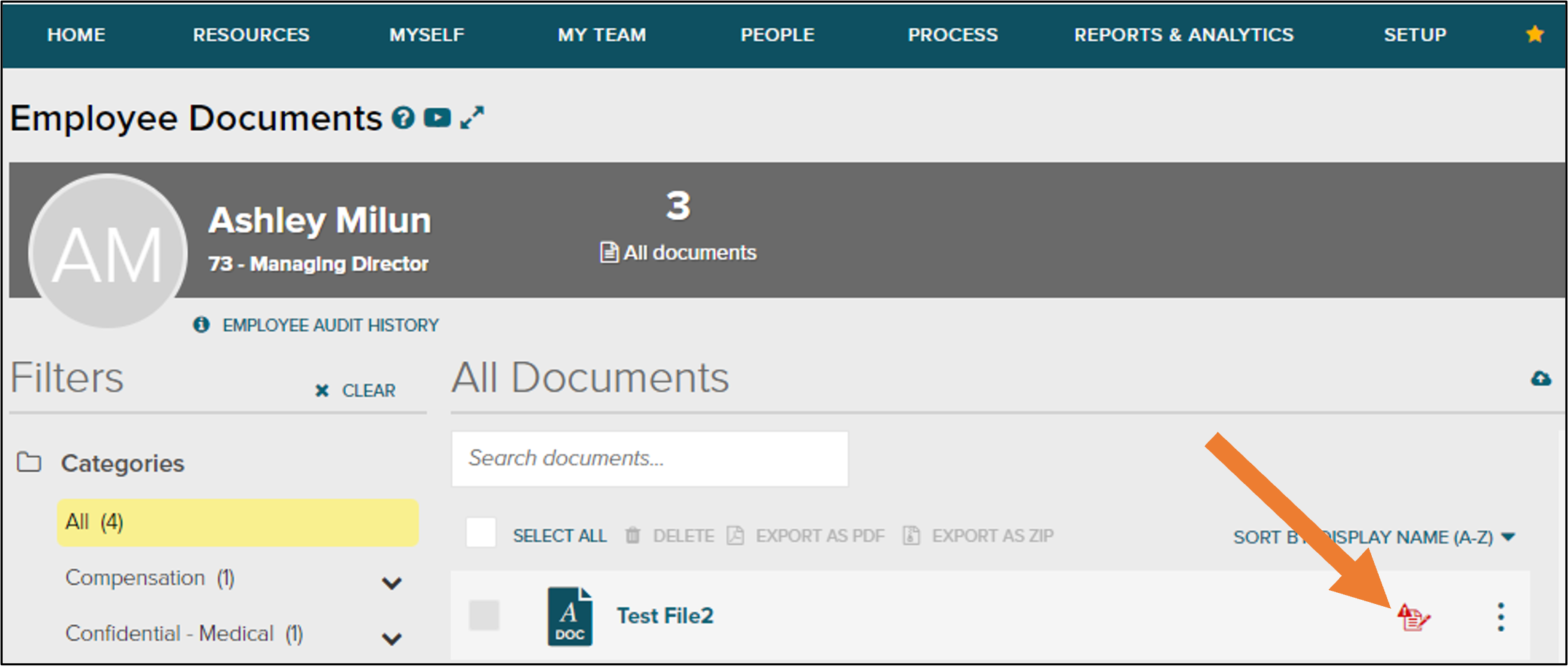Click the Search documents field
The height and width of the screenshot is (668, 1568).
pos(650,459)
